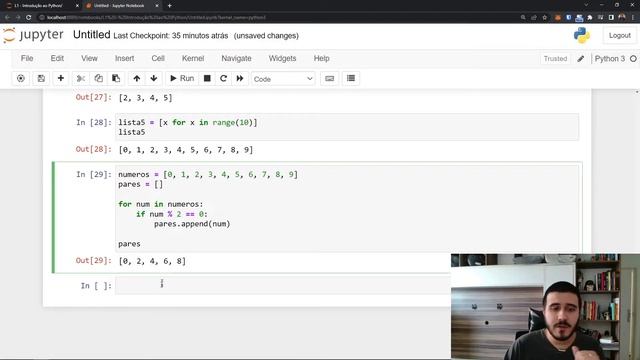The width and height of the screenshot is (640, 360).
Task: Reload the page in browser
Action: point(29,18)
